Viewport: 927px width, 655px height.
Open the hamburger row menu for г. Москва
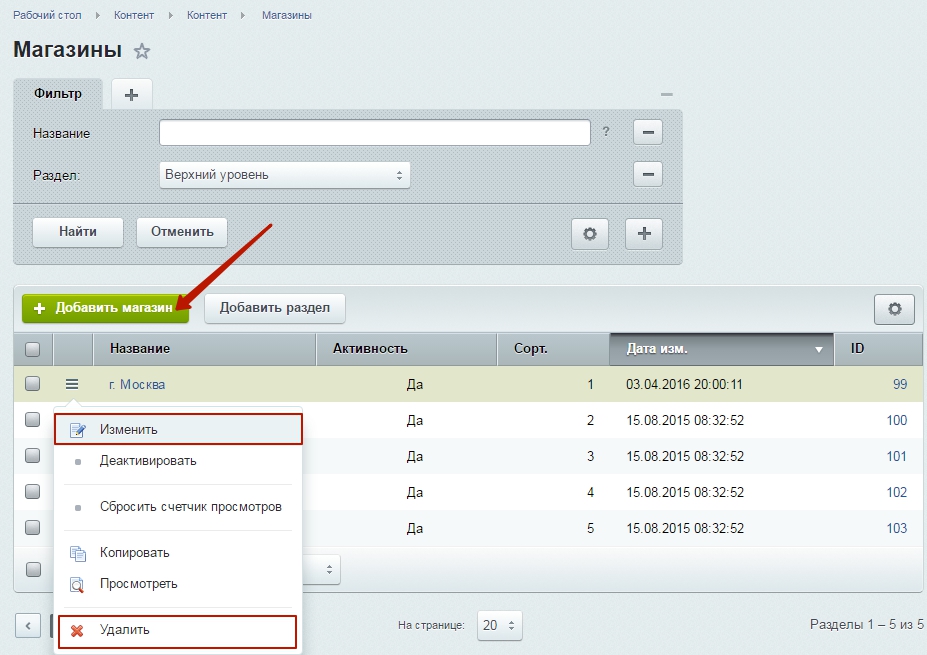[72, 384]
